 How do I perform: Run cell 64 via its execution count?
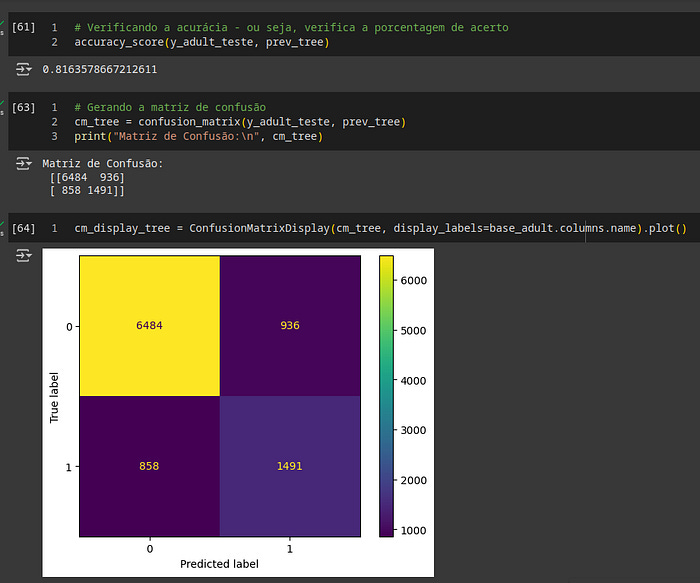(x=23, y=229)
